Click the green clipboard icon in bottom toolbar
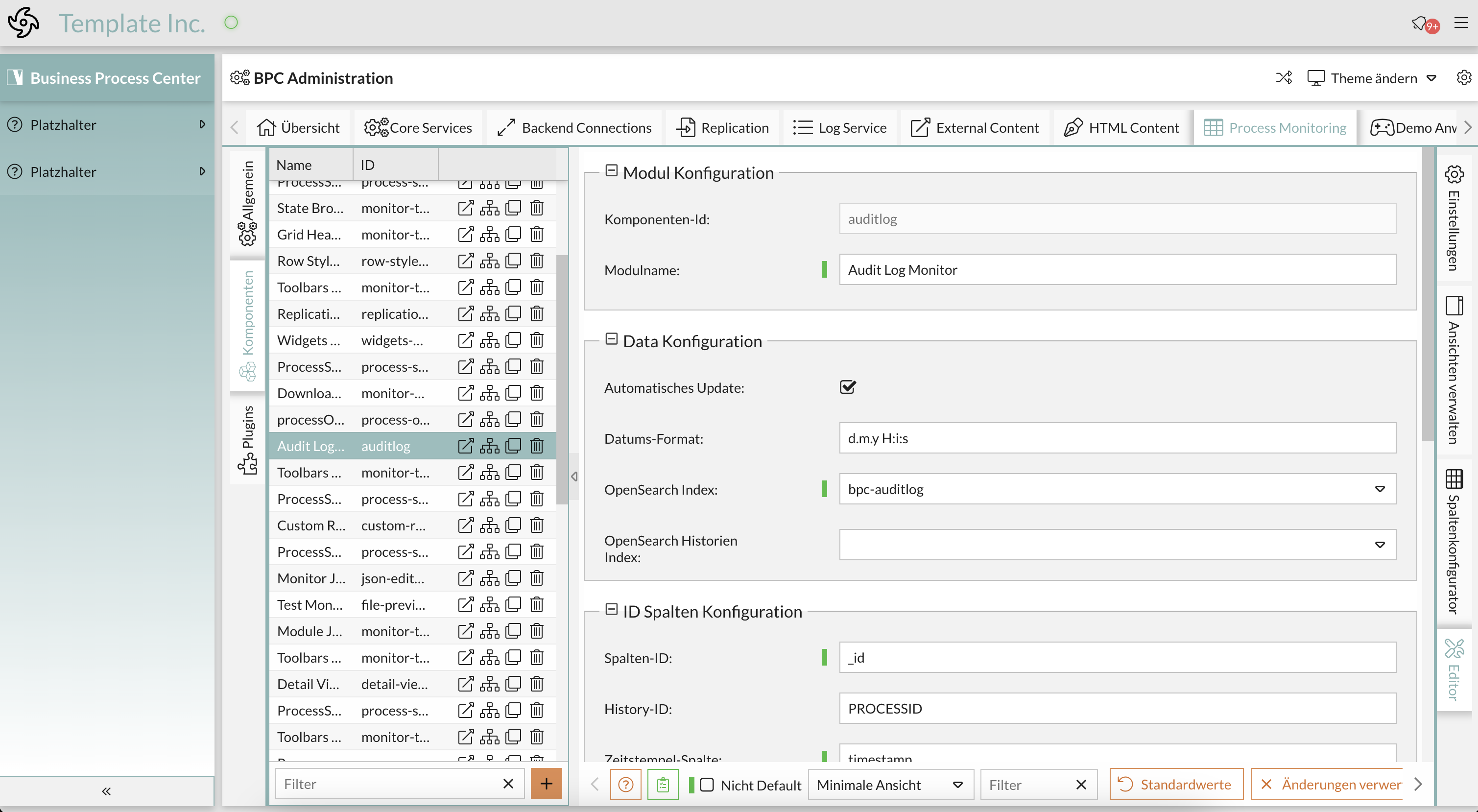The width and height of the screenshot is (1478, 812). [663, 784]
